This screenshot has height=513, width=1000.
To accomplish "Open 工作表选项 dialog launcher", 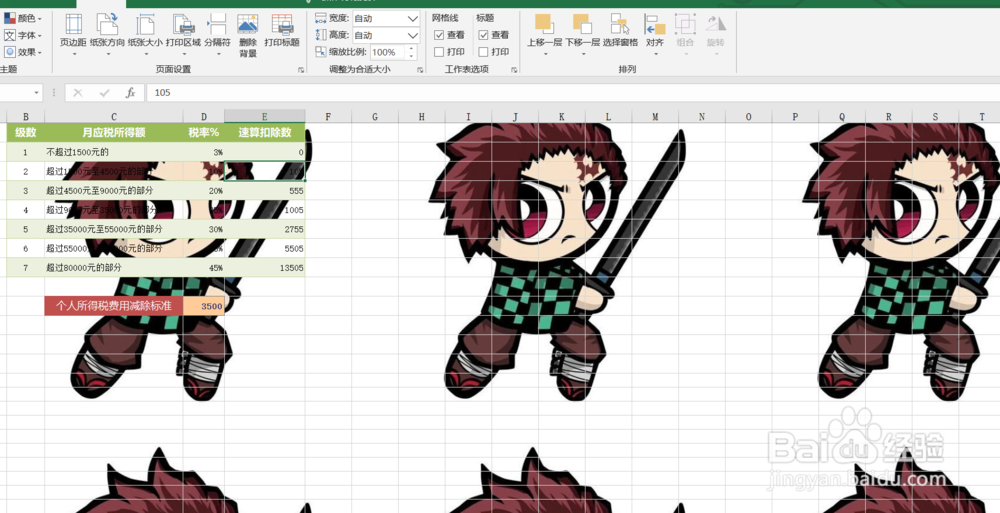I will [x=514, y=70].
